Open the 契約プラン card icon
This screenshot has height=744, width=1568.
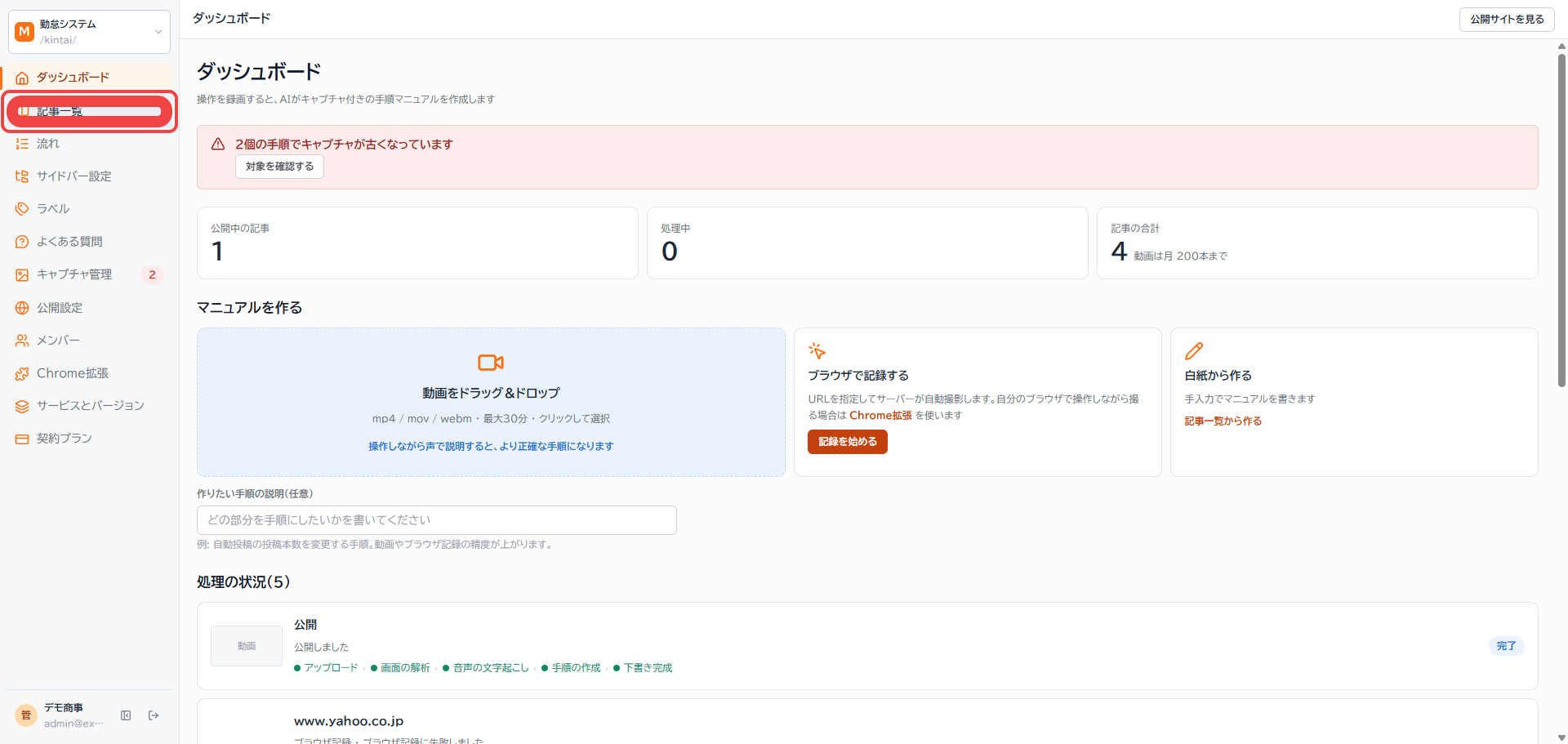coord(22,439)
